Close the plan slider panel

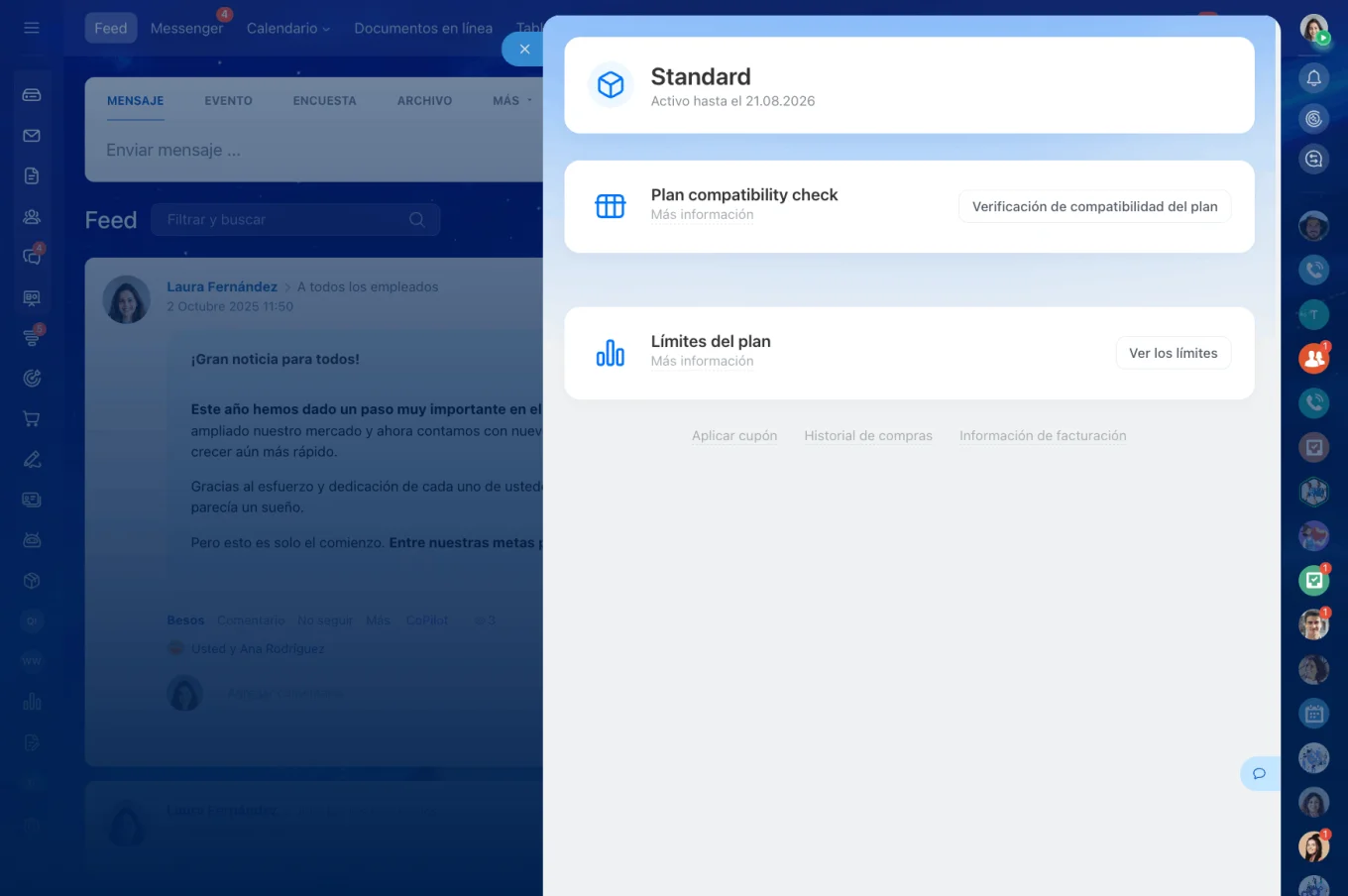click(x=524, y=49)
